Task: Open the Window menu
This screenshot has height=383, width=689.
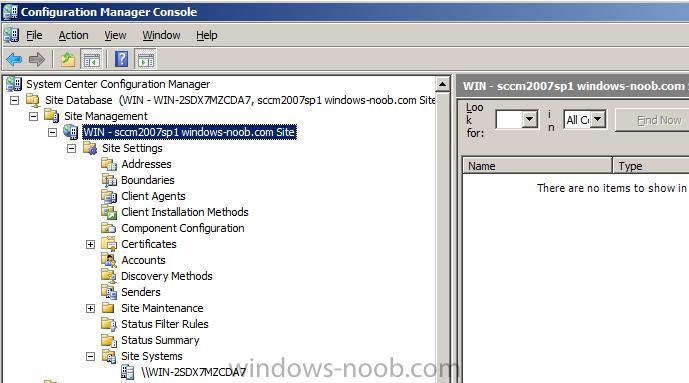Action: [x=161, y=35]
